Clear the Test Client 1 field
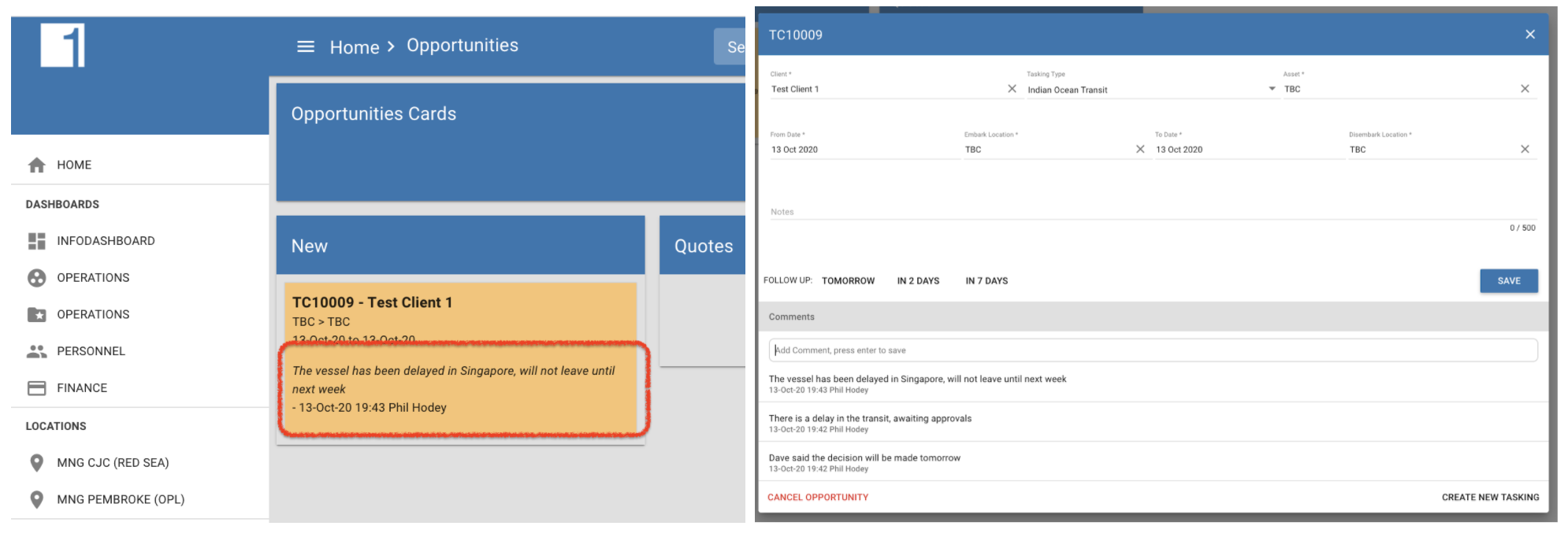Viewport: 1568px width, 537px height. (x=1012, y=89)
